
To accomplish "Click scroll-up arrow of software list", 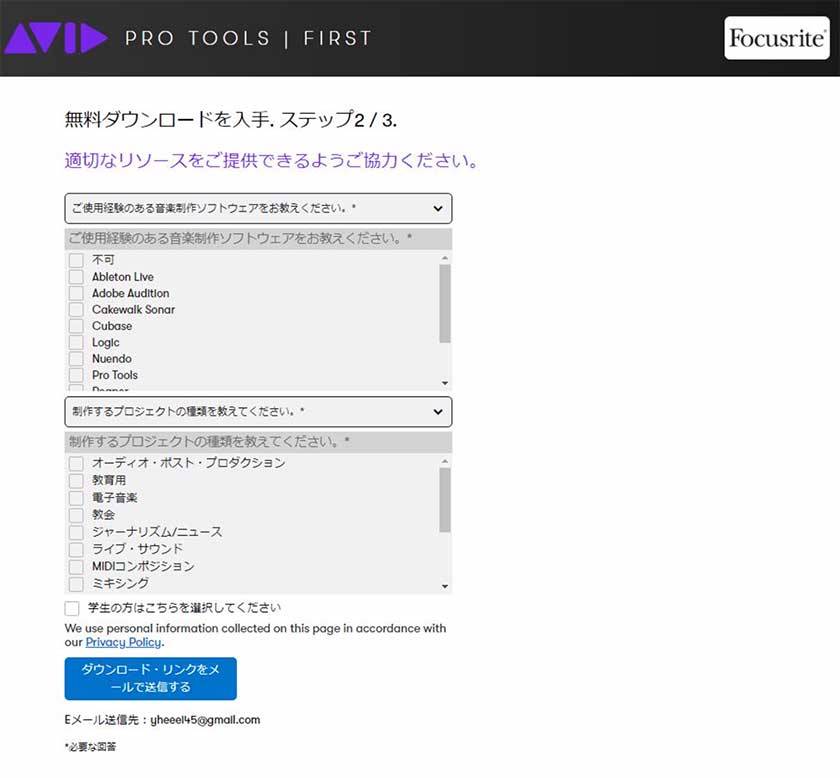I will (x=445, y=258).
